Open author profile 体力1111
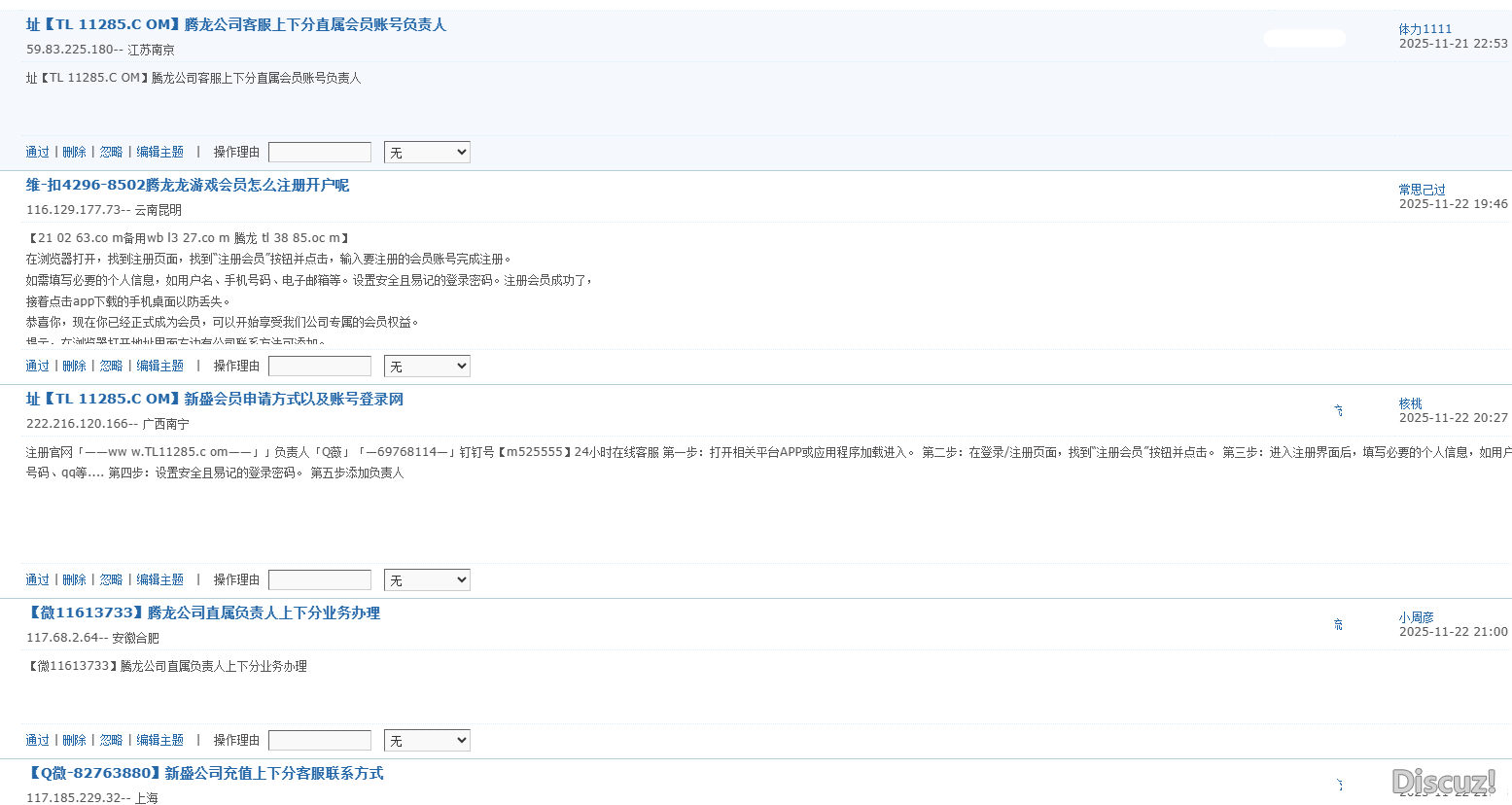The height and width of the screenshot is (805, 1512). coord(1424,29)
